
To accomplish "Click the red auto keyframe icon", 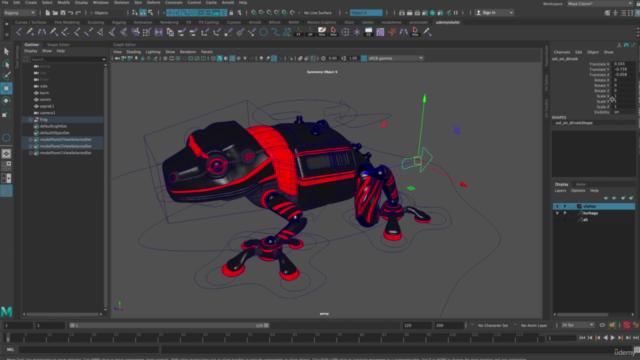I will (627, 325).
